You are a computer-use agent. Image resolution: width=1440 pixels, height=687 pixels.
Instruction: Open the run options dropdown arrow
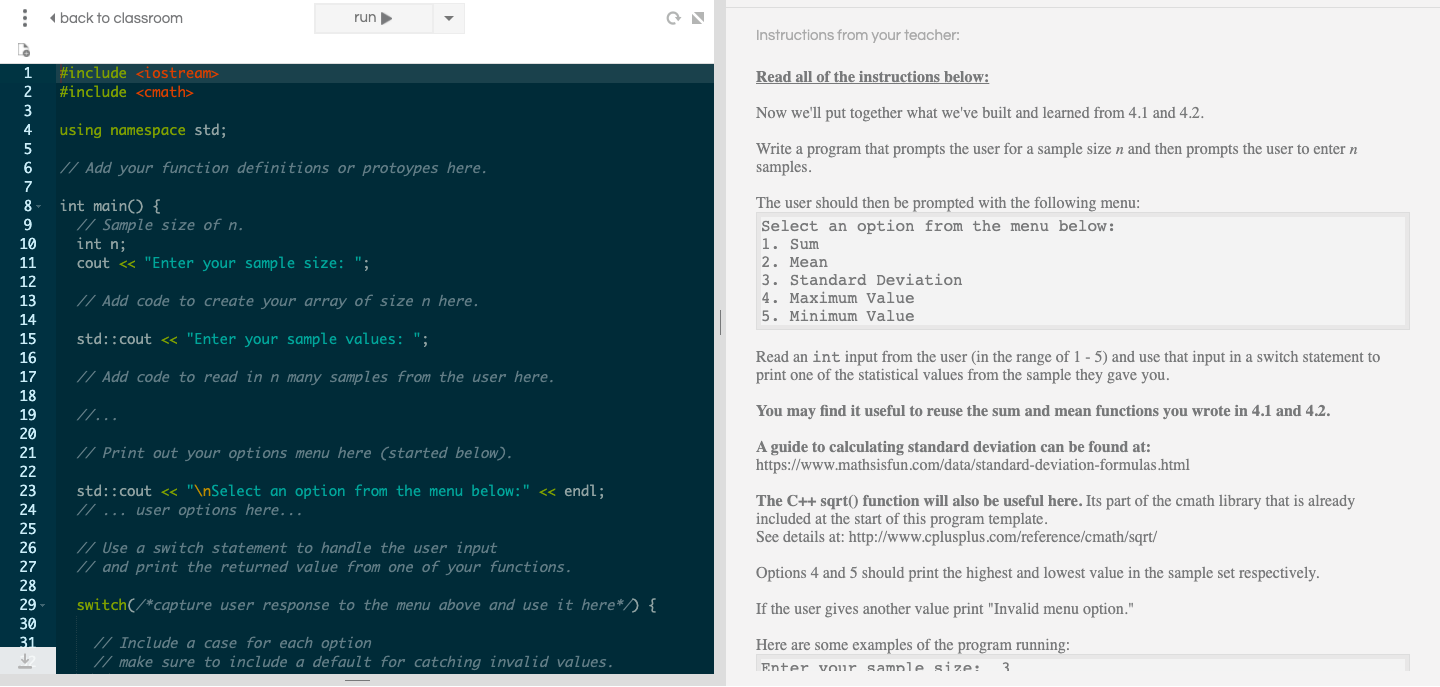[x=449, y=18]
